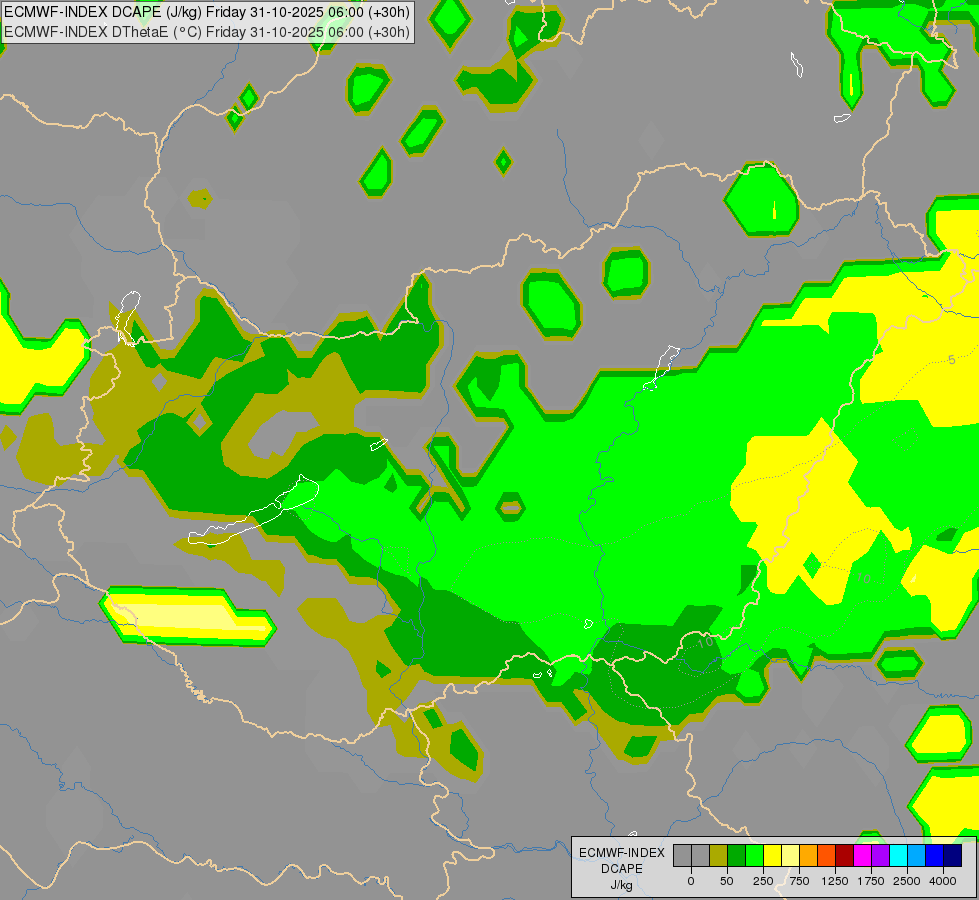Screen dimensions: 979x900
Task: Click the DThetaE title line in header
Action: pyautogui.click(x=207, y=32)
